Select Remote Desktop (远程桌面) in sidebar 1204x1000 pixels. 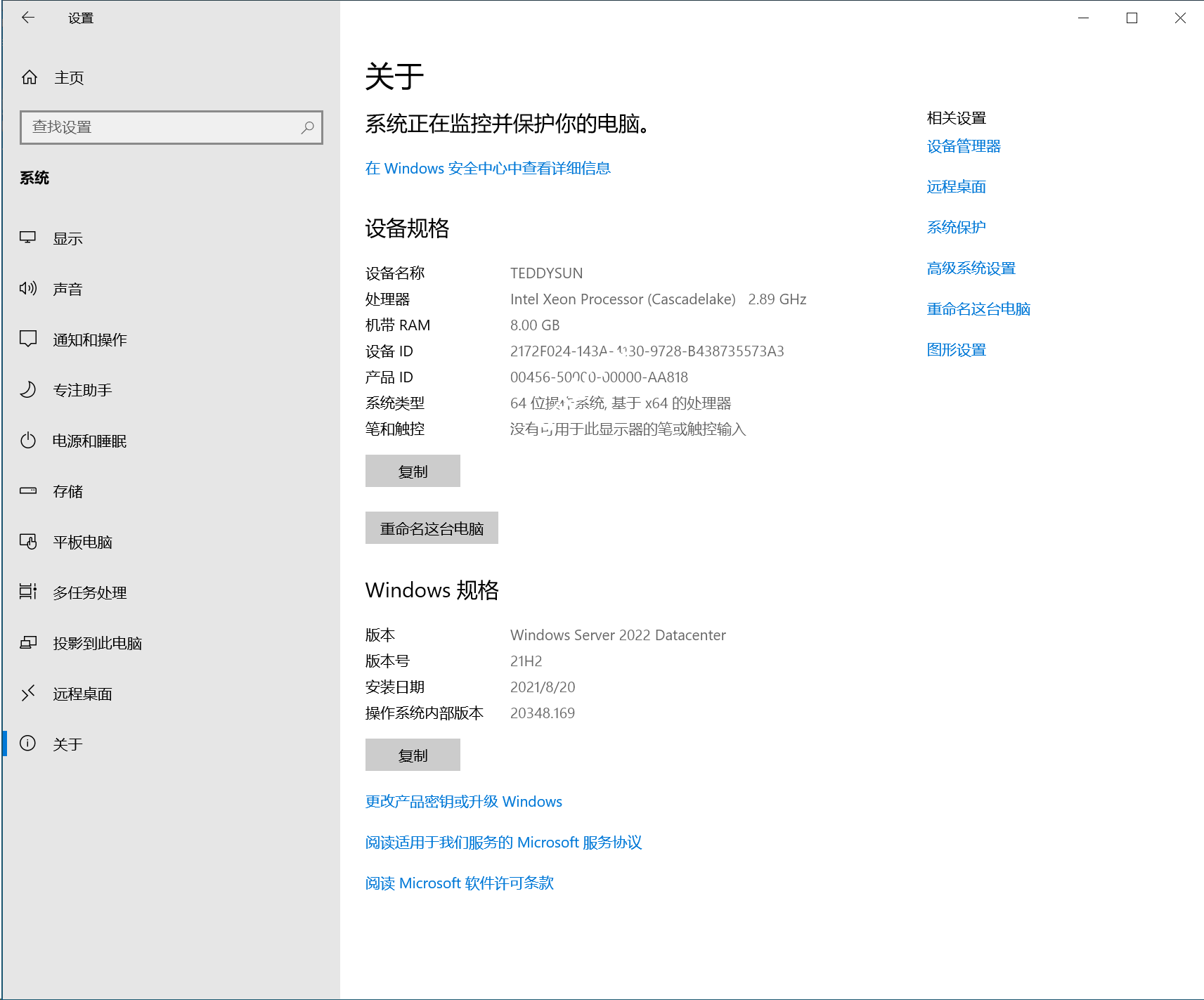pyautogui.click(x=82, y=694)
